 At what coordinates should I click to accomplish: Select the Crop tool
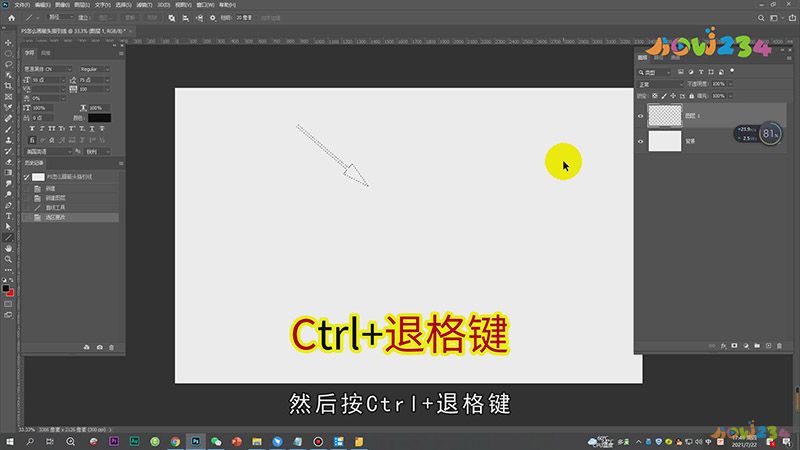8,86
